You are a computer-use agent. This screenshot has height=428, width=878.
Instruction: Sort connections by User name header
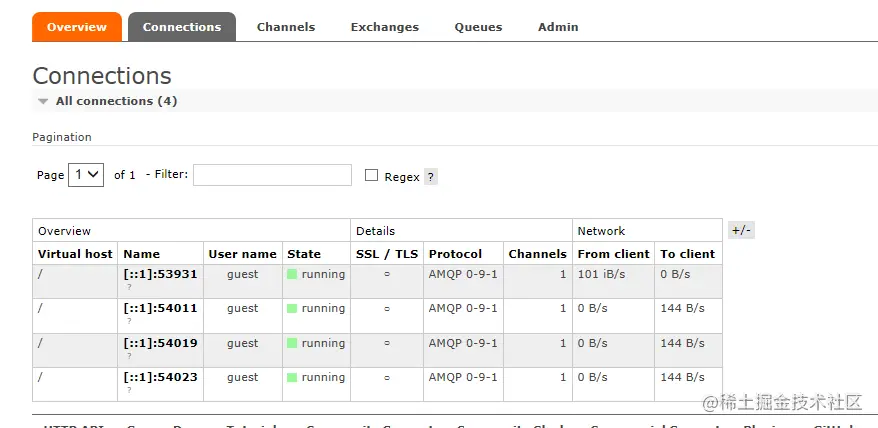(242, 254)
